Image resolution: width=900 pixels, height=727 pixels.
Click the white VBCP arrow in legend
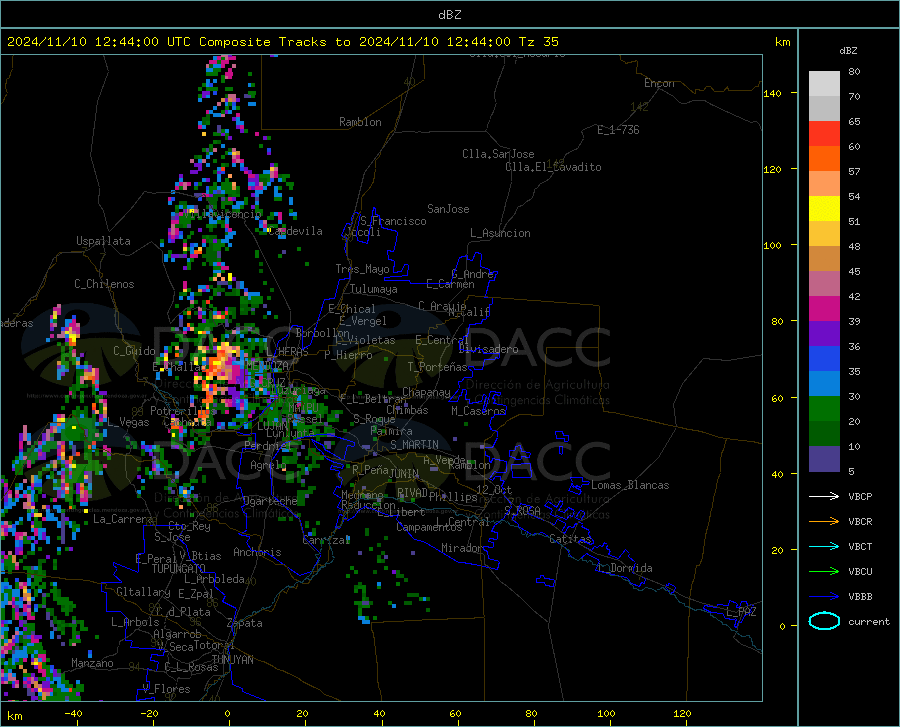pyautogui.click(x=824, y=496)
